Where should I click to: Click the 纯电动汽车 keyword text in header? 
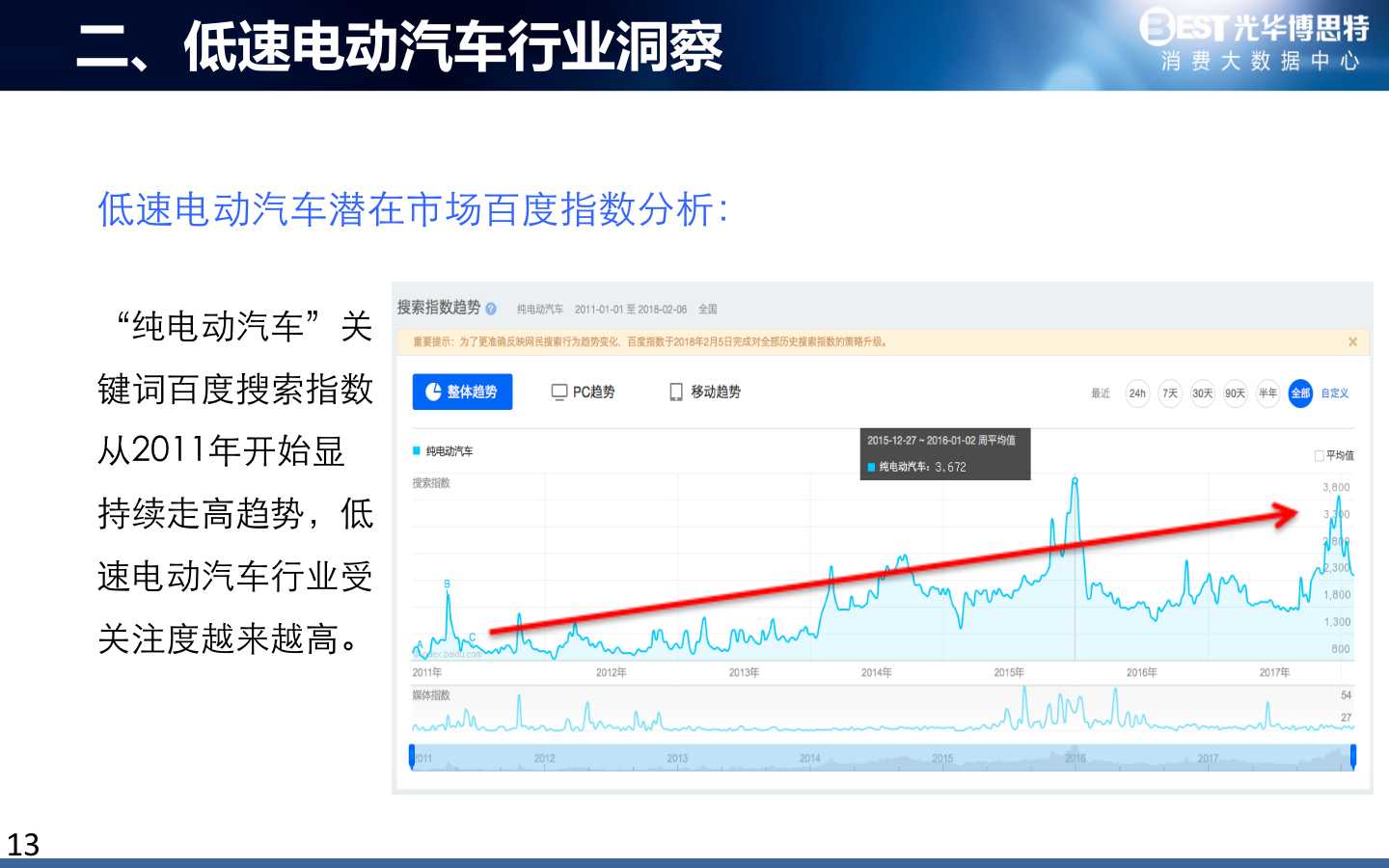click(x=540, y=310)
